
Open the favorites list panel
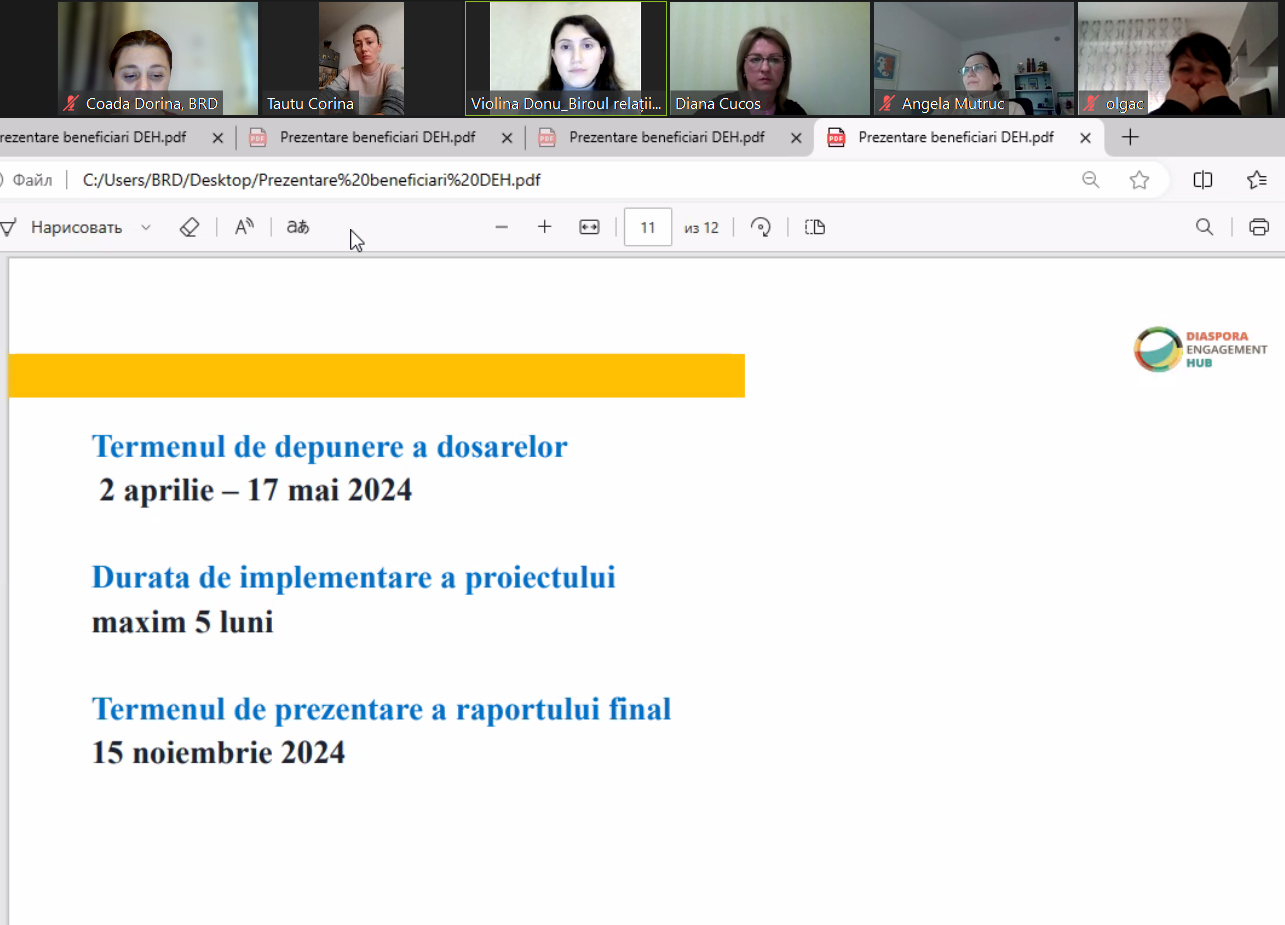tap(1257, 180)
